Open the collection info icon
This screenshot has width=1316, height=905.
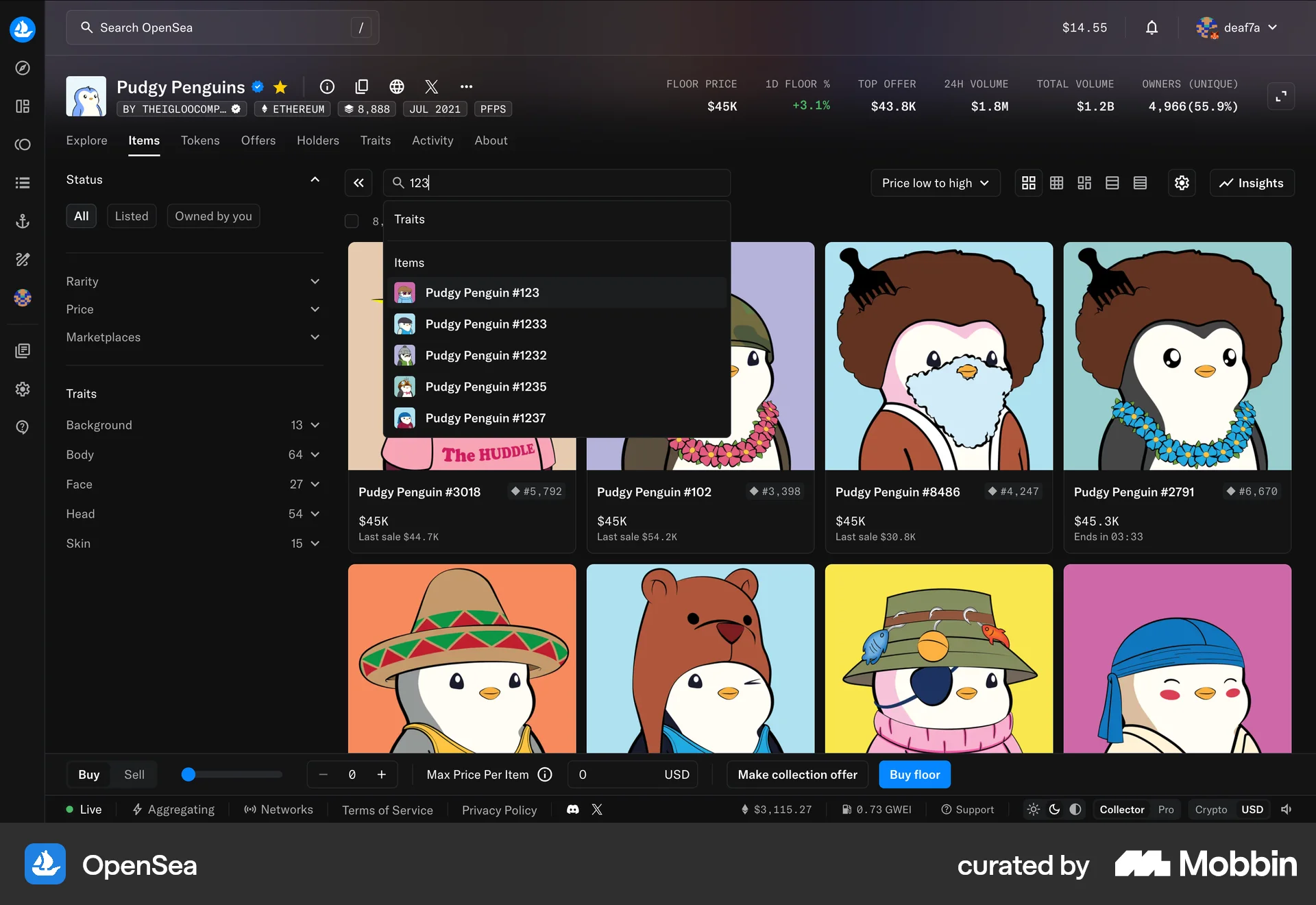pyautogui.click(x=327, y=86)
